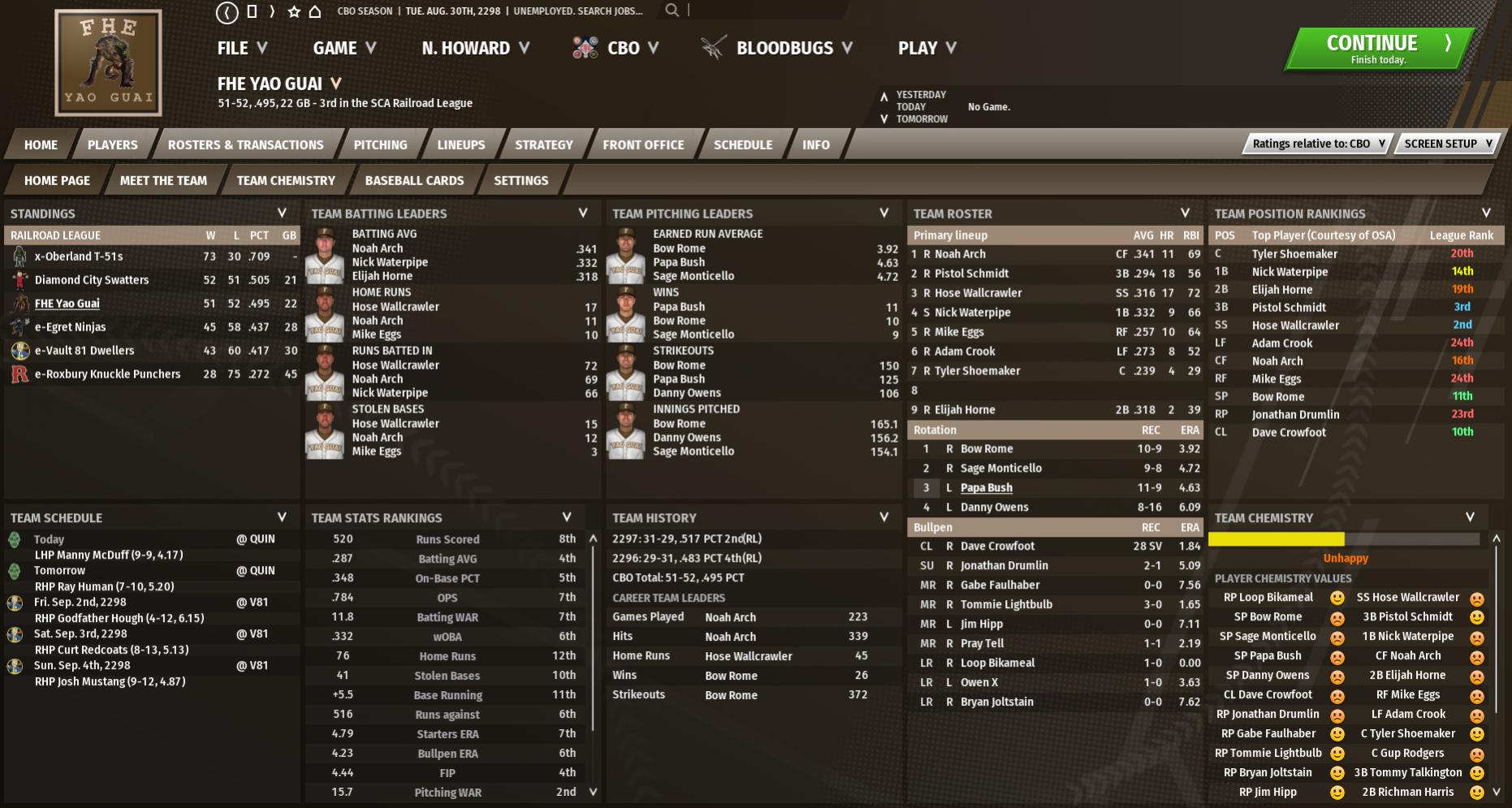The image size is (1512, 808).
Task: Click the forward navigation arrow icon
Action: 272,11
